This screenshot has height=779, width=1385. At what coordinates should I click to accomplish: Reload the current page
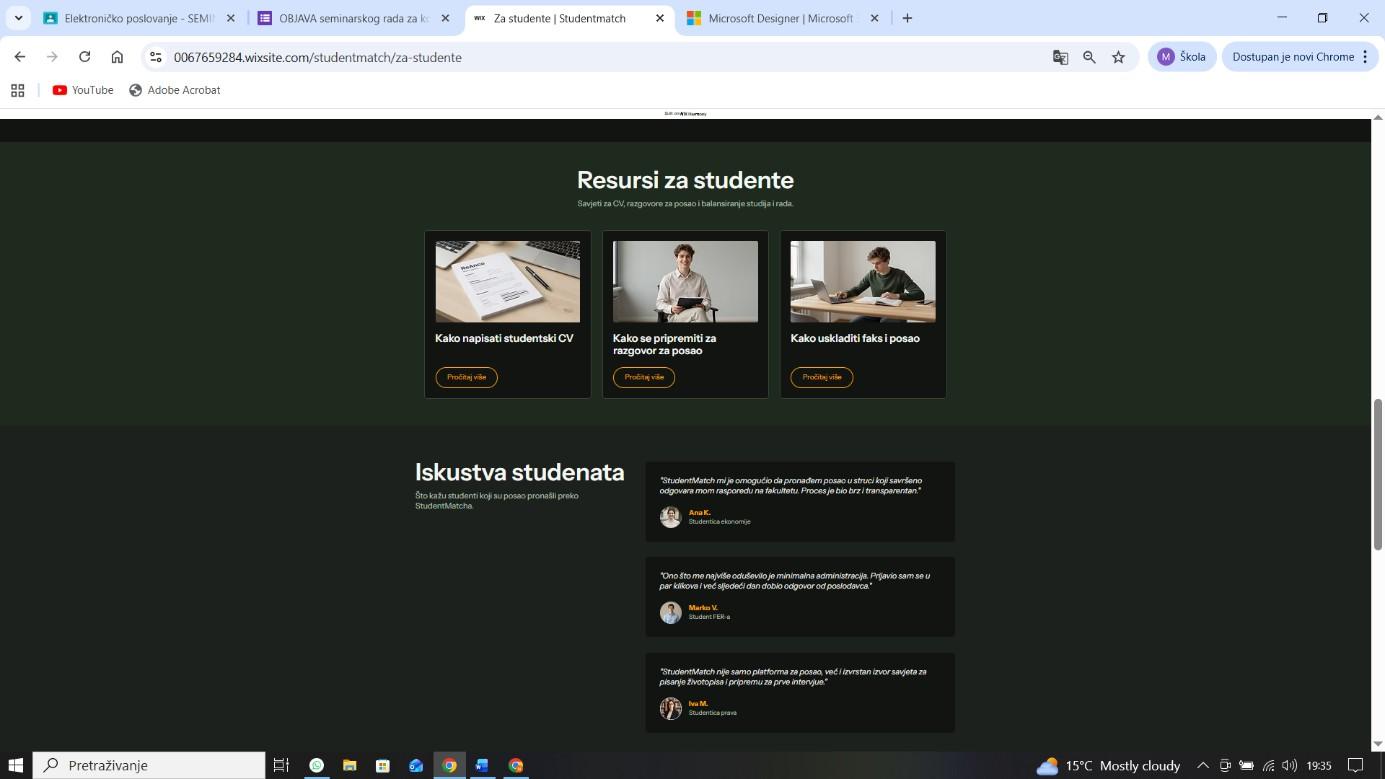pos(85,57)
